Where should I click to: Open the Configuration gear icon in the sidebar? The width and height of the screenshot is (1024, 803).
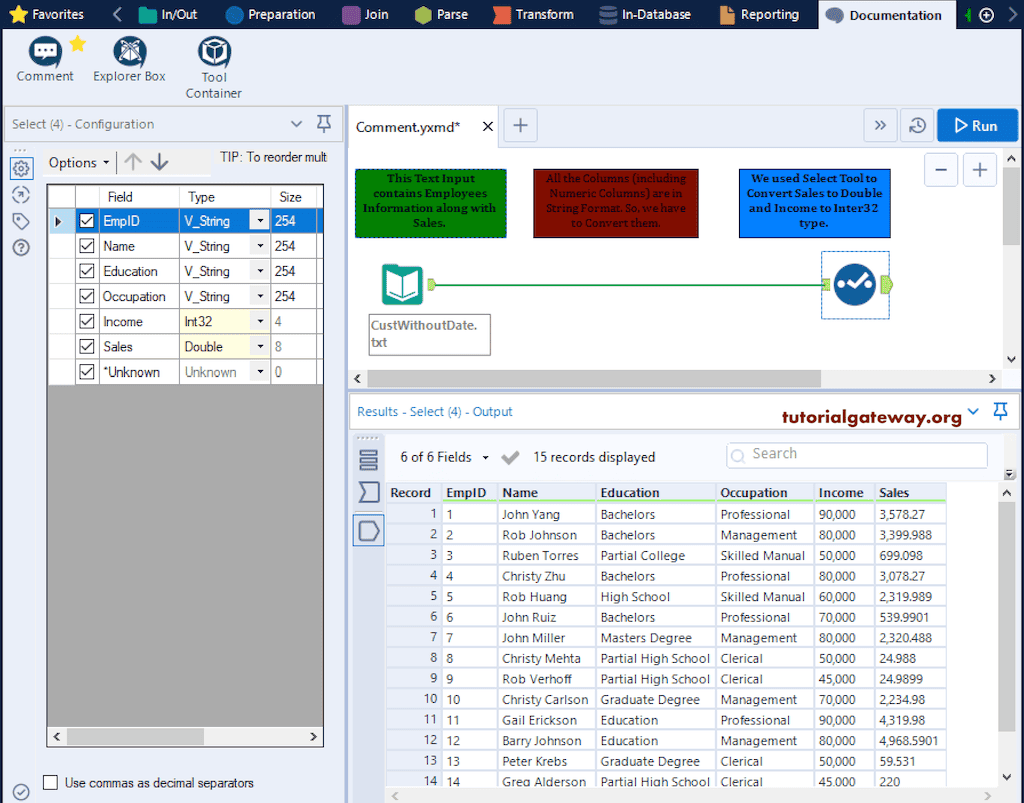[21, 168]
